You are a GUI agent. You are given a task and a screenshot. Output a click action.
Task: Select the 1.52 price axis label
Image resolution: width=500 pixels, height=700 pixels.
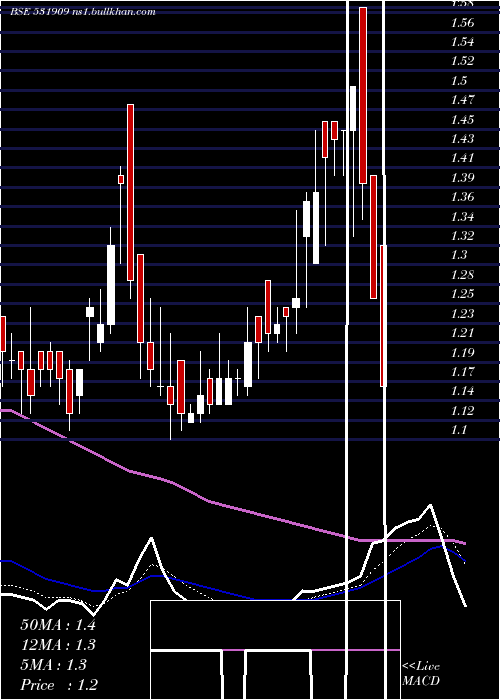(x=462, y=61)
